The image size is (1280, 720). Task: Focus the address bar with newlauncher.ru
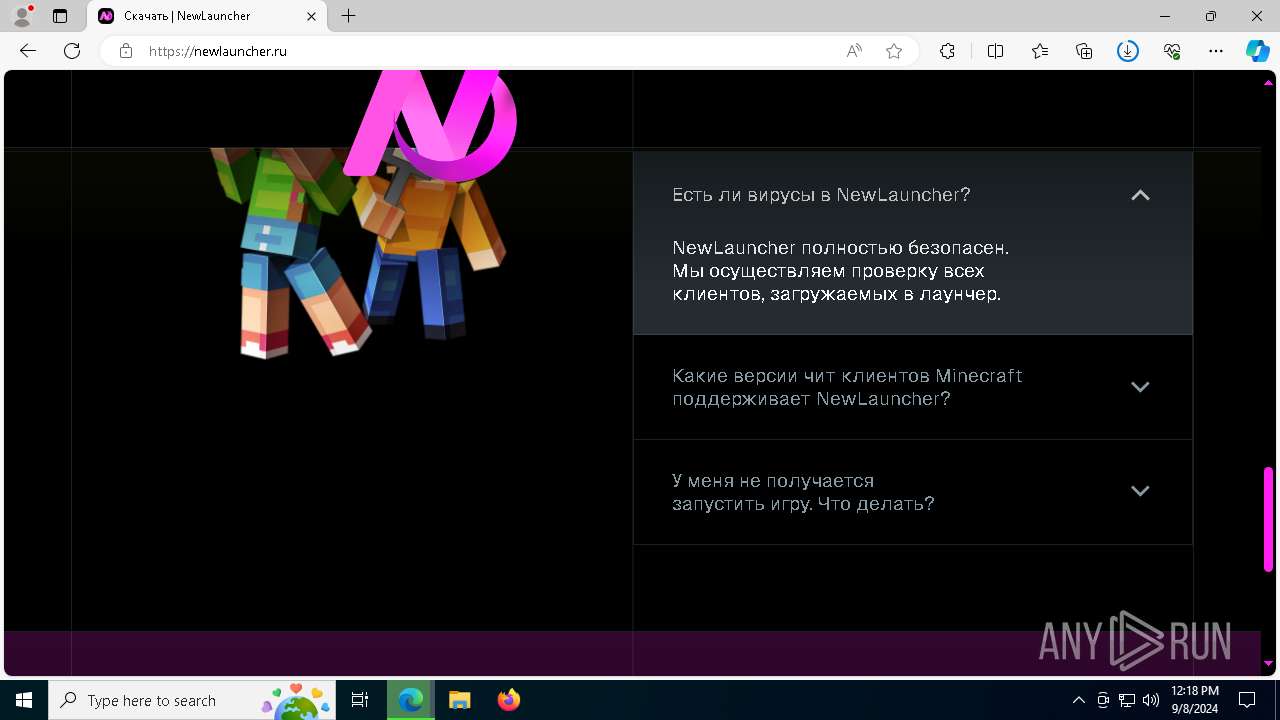(480, 51)
